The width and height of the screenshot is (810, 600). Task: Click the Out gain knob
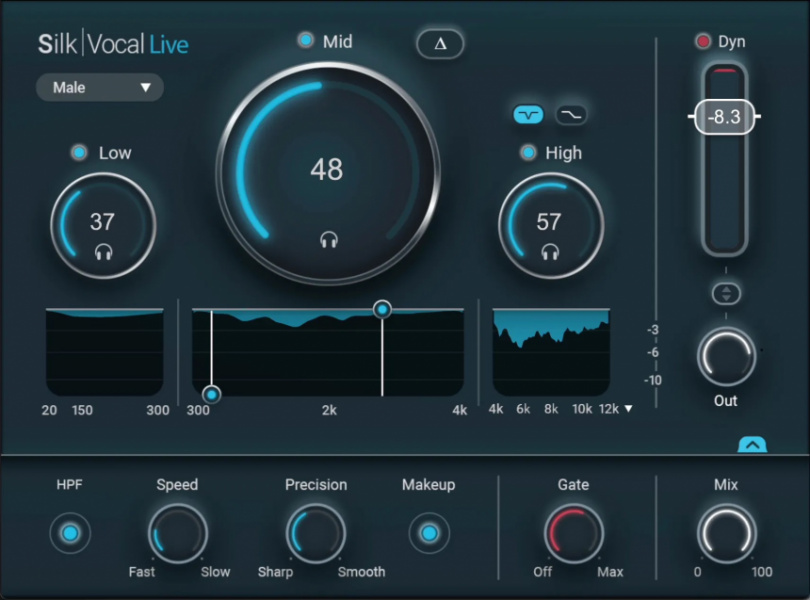click(725, 356)
